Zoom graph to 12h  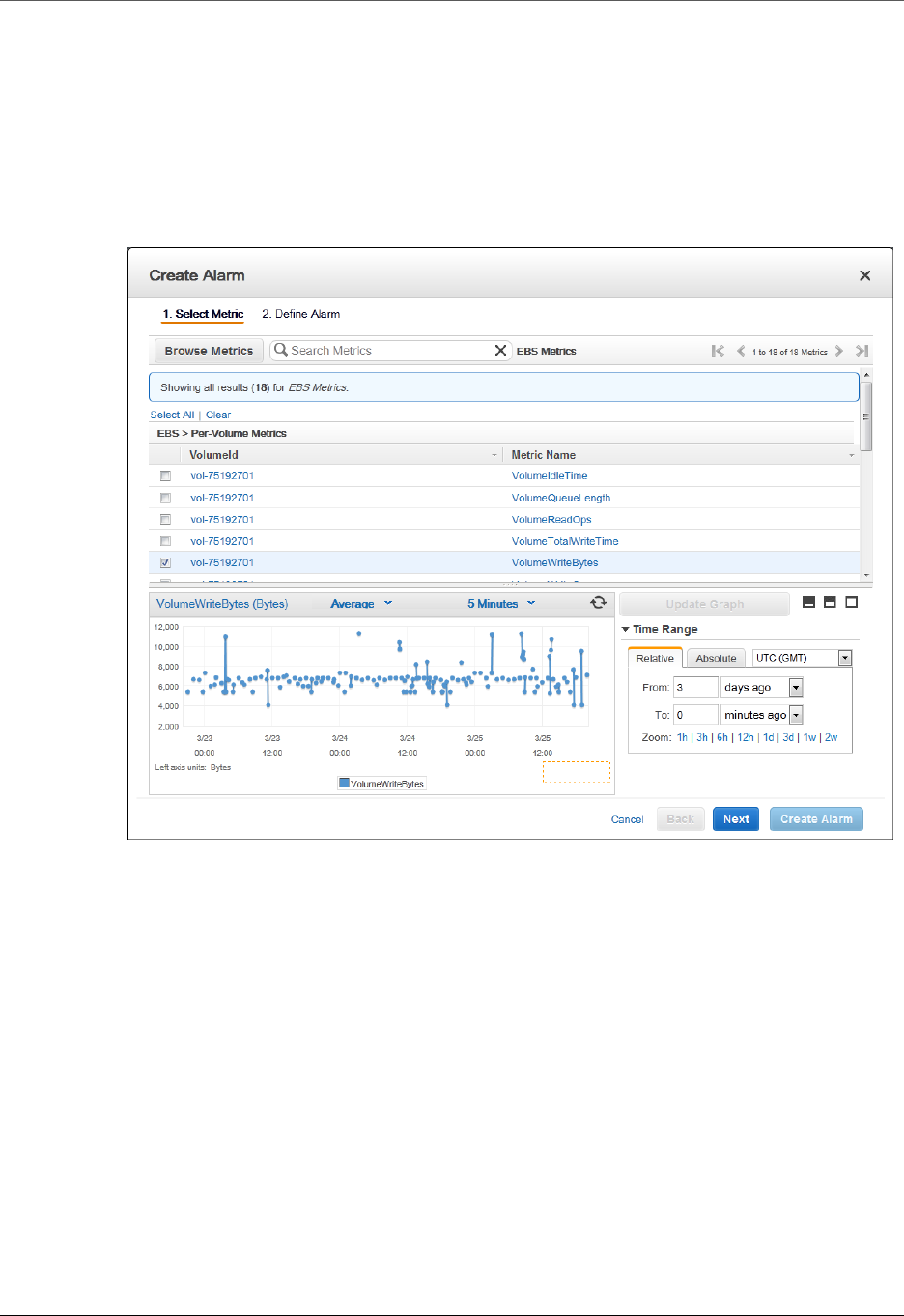[x=746, y=737]
